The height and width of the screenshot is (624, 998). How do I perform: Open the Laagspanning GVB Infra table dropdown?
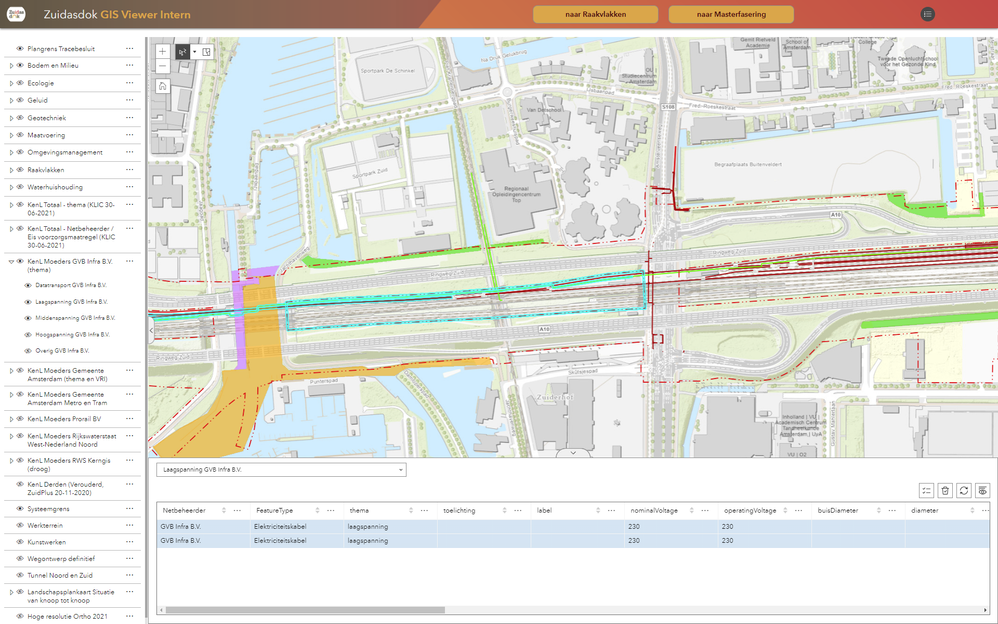281,470
